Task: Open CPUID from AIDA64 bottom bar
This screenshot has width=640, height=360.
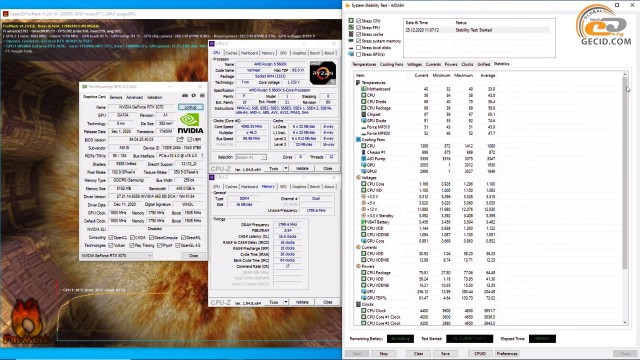Action: tap(480, 353)
